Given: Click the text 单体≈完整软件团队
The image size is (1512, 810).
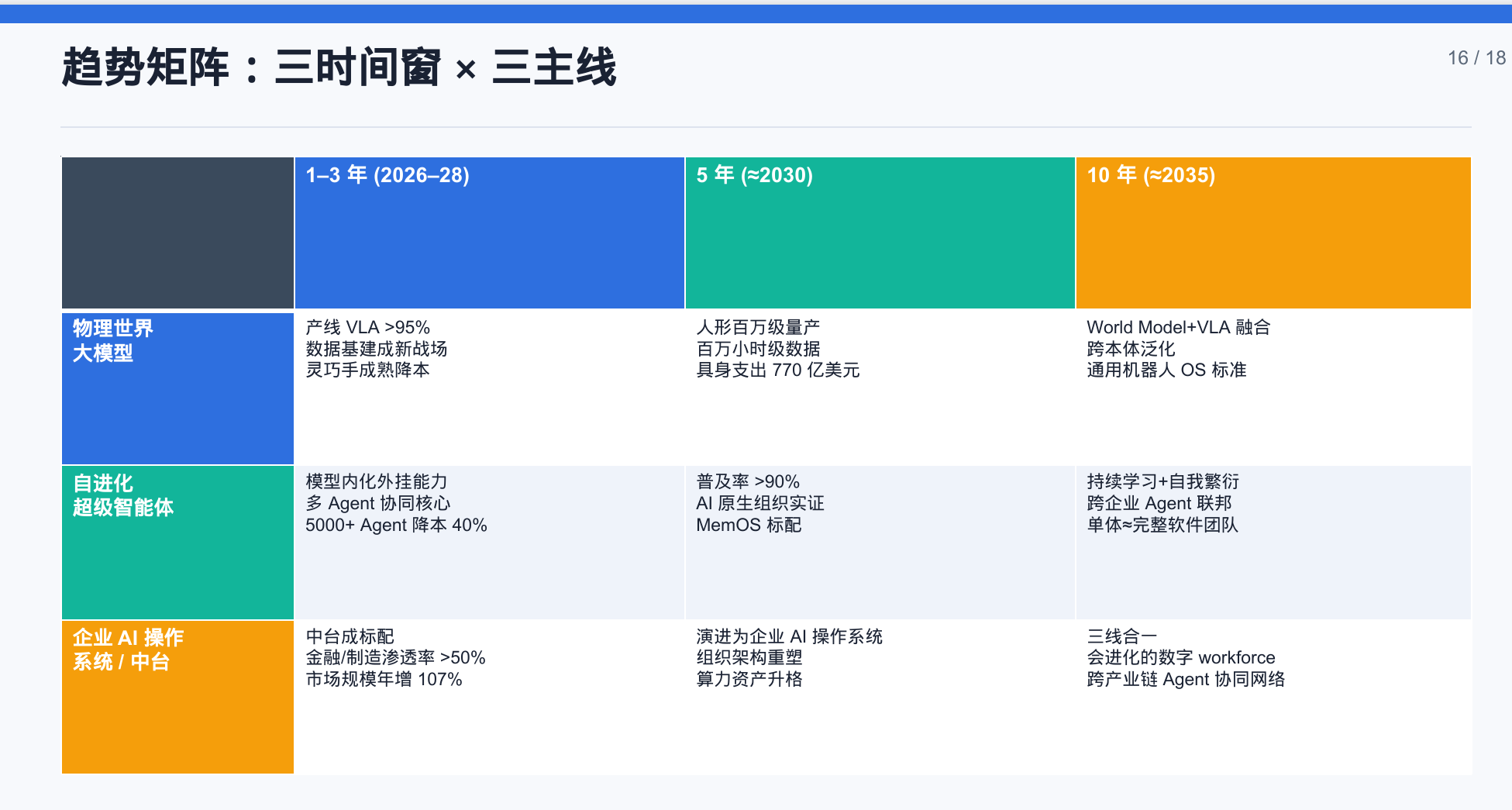Looking at the screenshot, I should click(x=1162, y=525).
